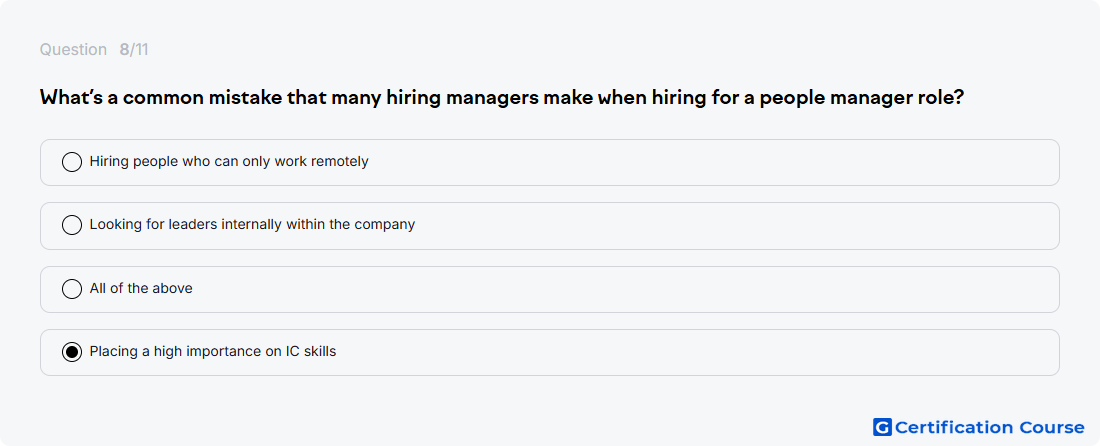Select the 'Hiring people who can only work remotely' radio button
This screenshot has width=1100, height=446.
pyautogui.click(x=72, y=162)
